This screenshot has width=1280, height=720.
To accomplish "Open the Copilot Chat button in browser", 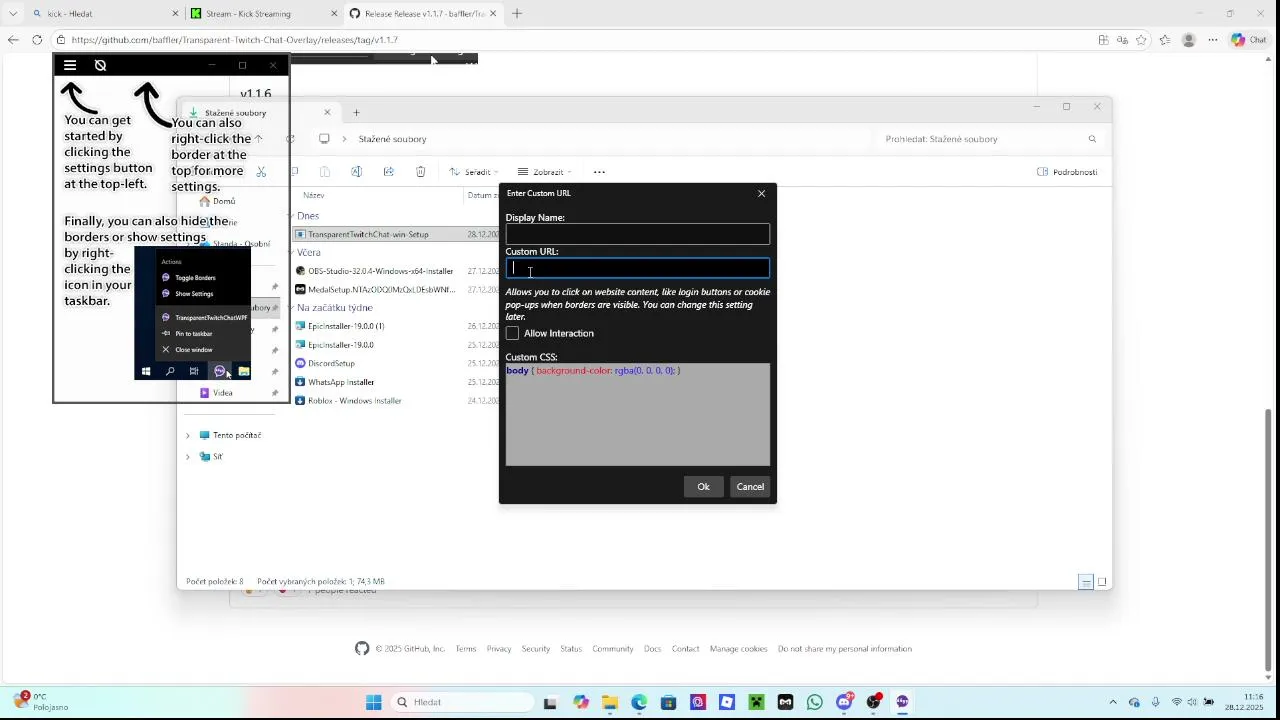I will 1250,40.
